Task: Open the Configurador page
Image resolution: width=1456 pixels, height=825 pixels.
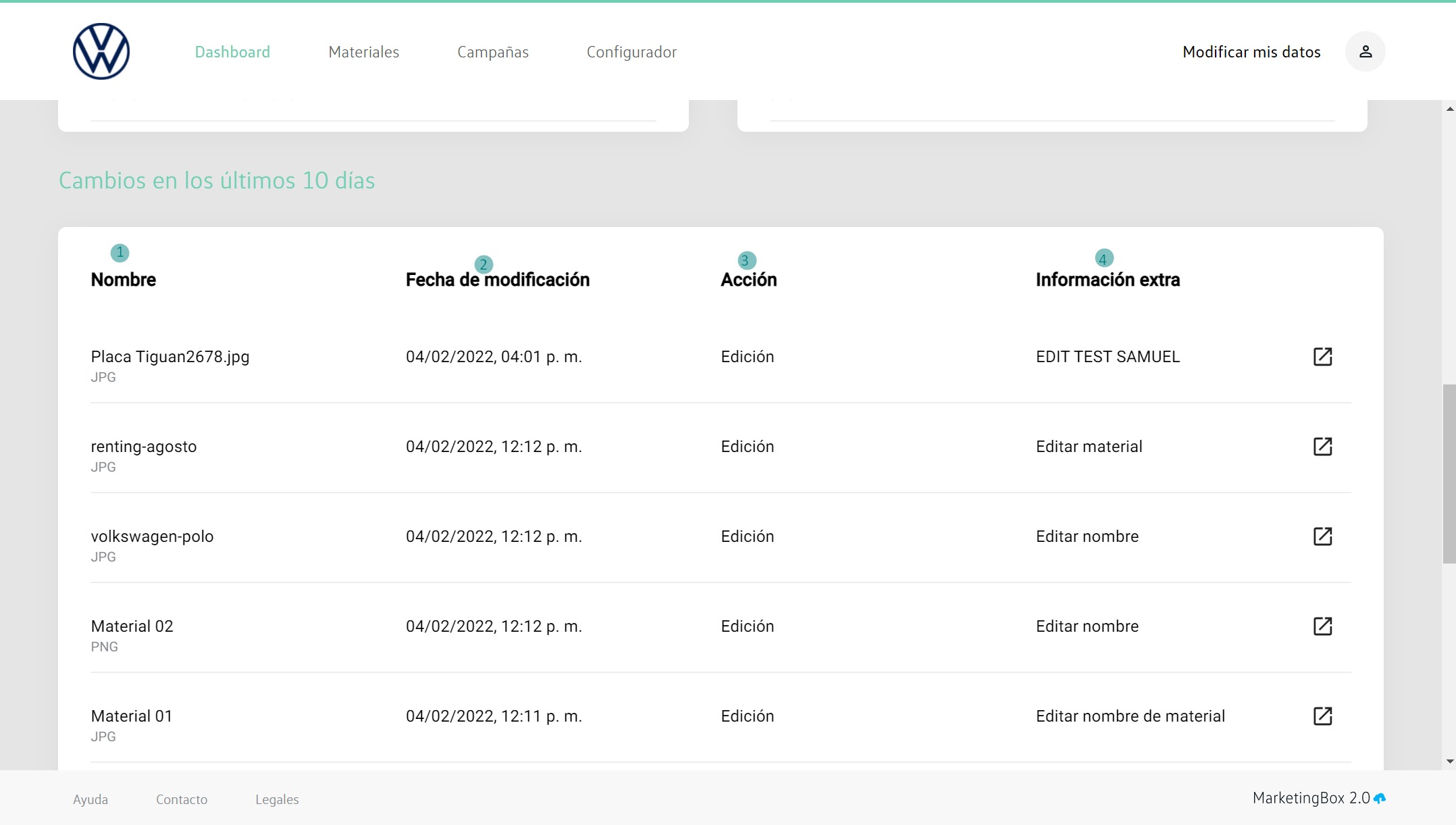Action: point(631,52)
